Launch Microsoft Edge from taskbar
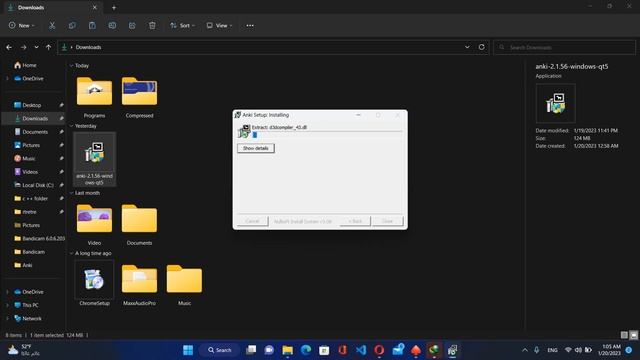 click(306, 350)
